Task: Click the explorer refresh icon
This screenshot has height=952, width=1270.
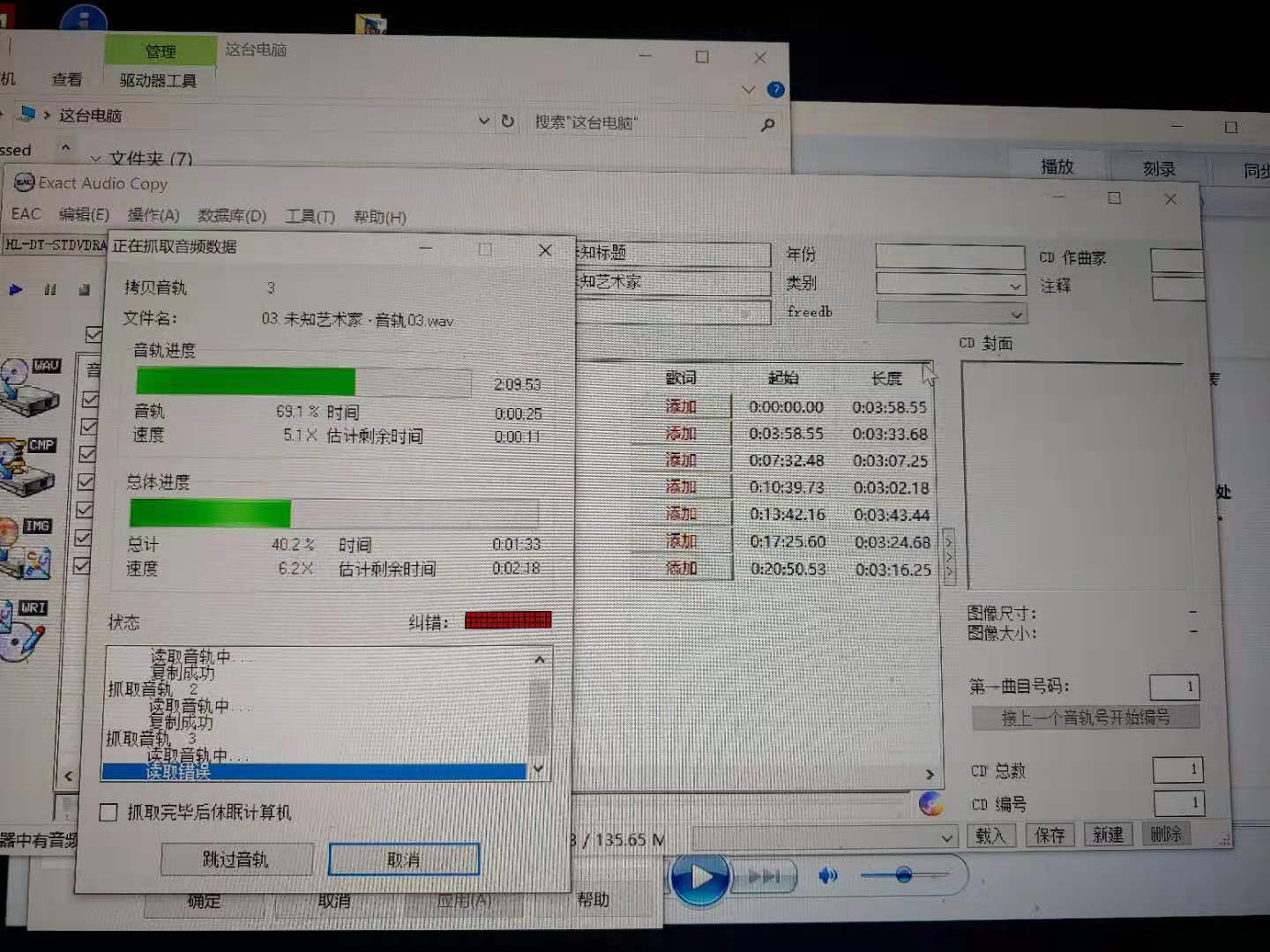Action: tap(507, 121)
